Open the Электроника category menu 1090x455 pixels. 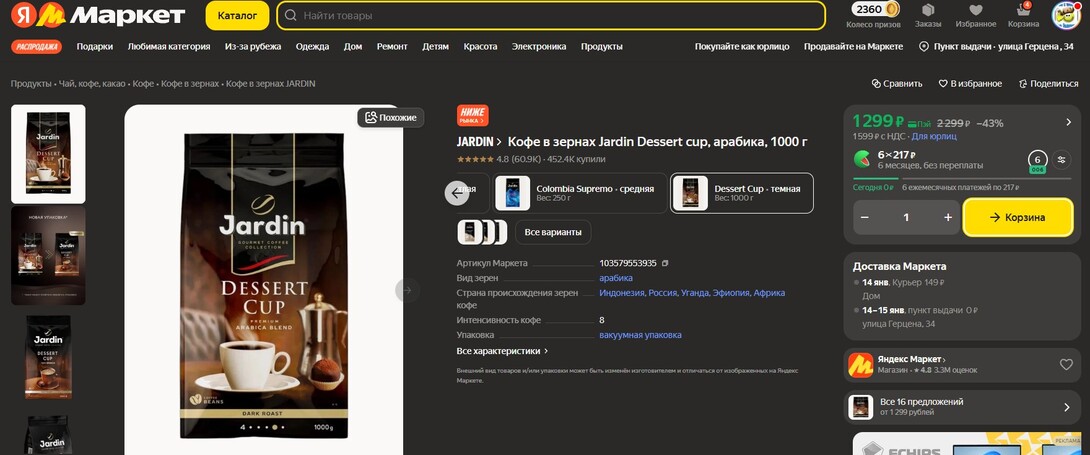pos(538,46)
